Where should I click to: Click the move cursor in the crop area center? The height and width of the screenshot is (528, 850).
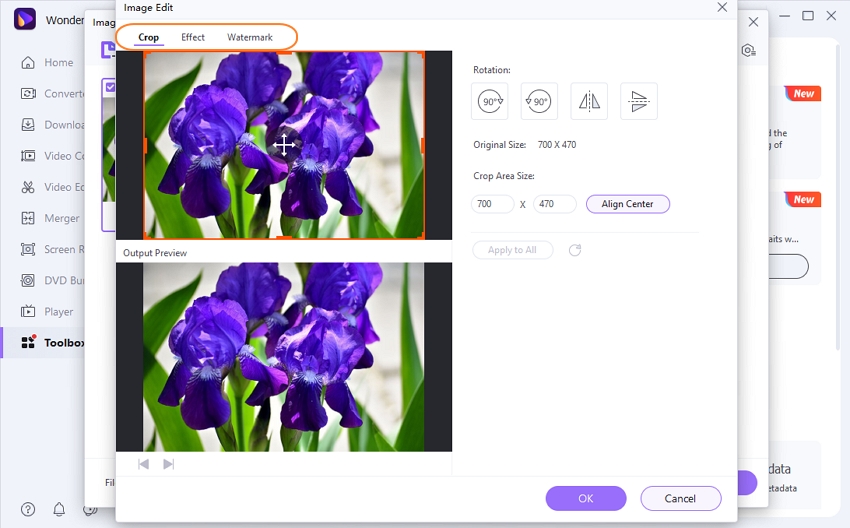tap(284, 145)
